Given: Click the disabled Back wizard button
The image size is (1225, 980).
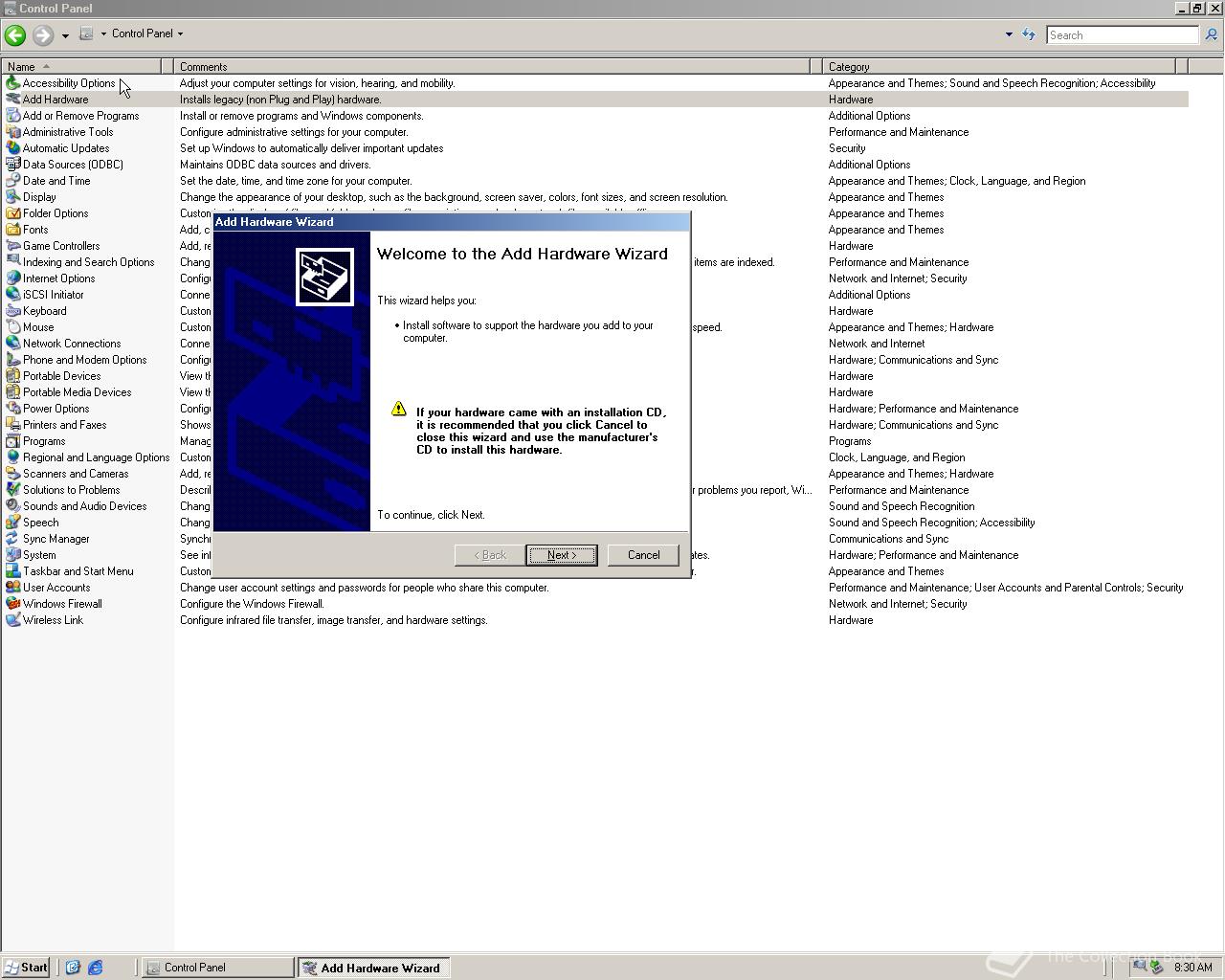Looking at the screenshot, I should [x=490, y=555].
